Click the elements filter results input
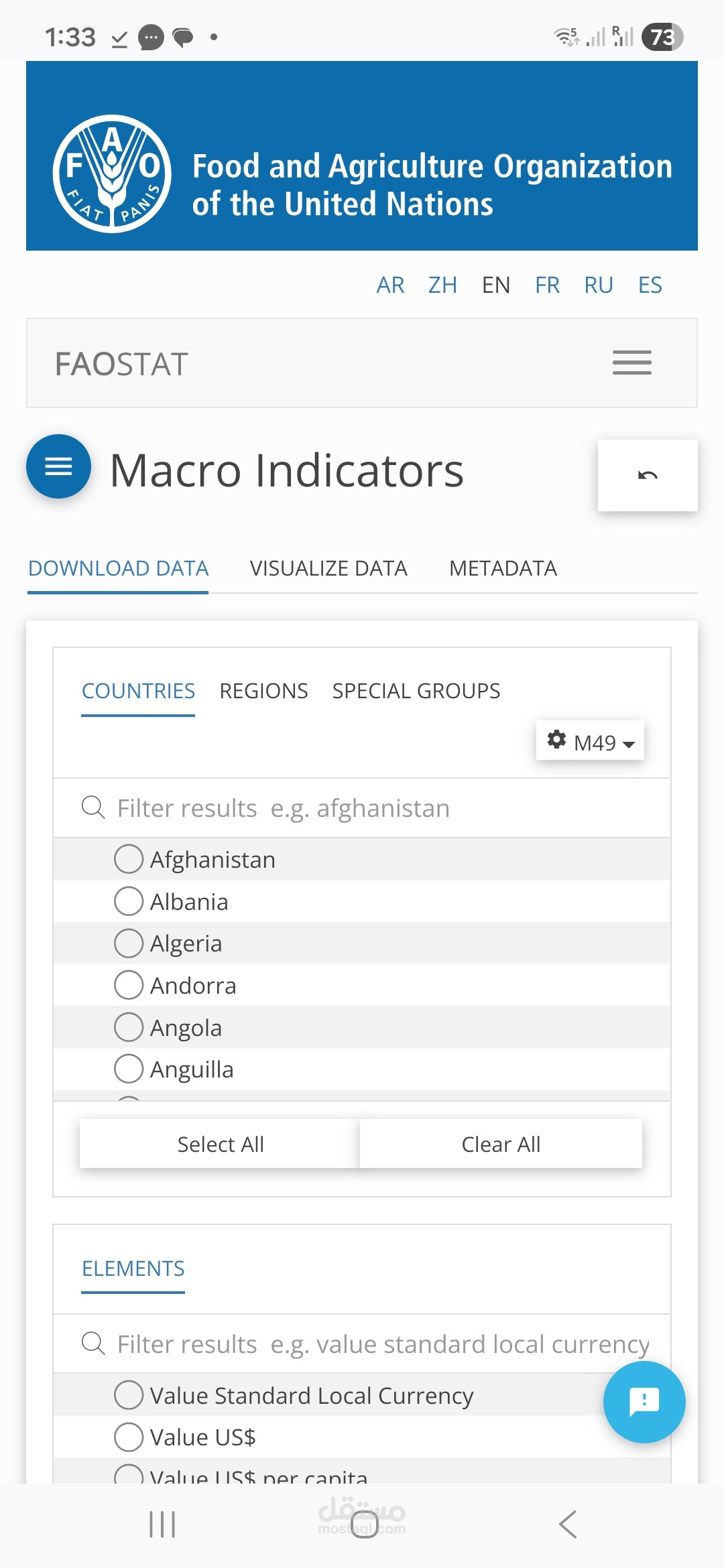The image size is (724, 1568). (x=382, y=1344)
